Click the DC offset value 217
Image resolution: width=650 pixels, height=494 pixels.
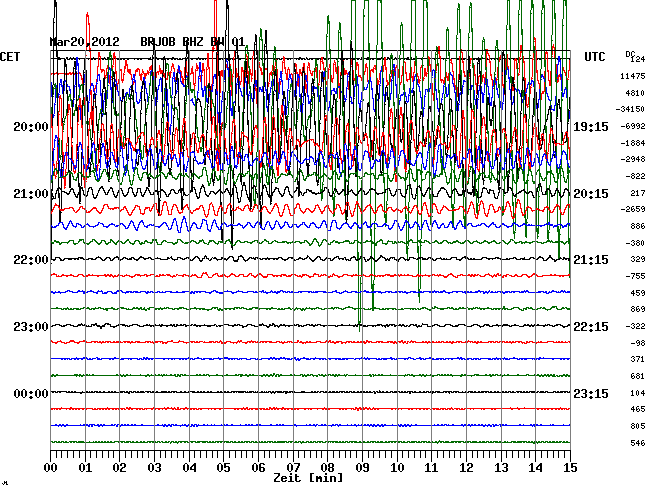pyautogui.click(x=638, y=193)
